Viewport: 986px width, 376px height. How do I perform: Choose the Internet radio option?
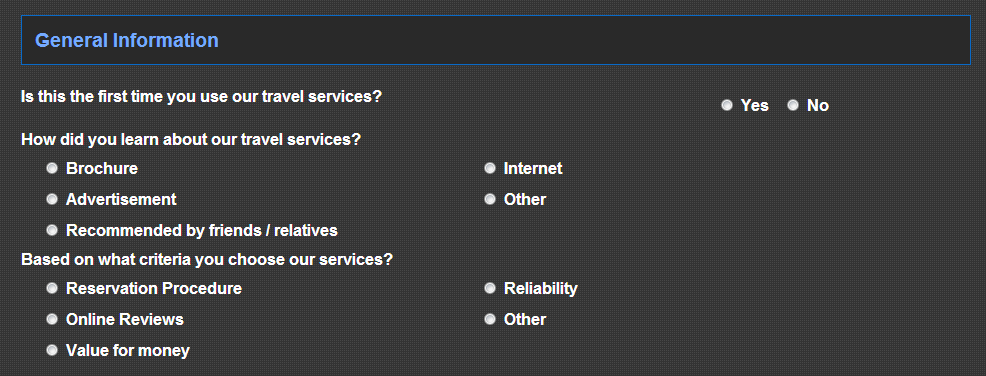pyautogui.click(x=490, y=168)
